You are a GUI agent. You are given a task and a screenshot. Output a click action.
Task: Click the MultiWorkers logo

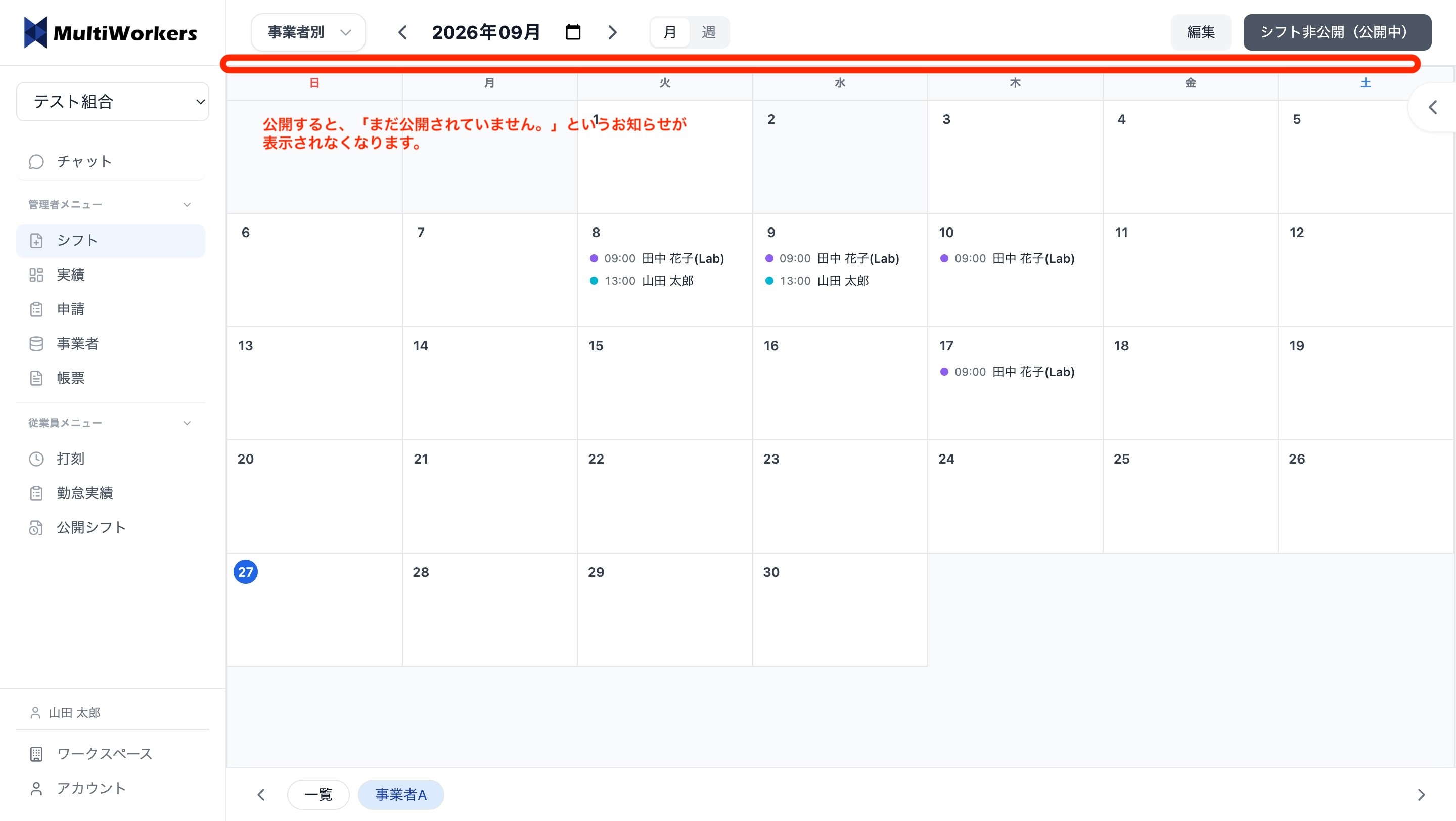110,33
